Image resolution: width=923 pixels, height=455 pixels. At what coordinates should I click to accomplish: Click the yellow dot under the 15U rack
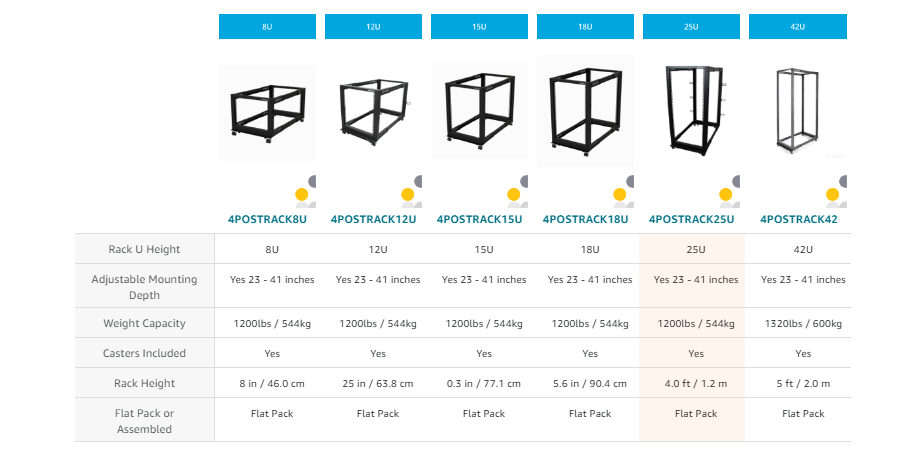pyautogui.click(x=514, y=196)
